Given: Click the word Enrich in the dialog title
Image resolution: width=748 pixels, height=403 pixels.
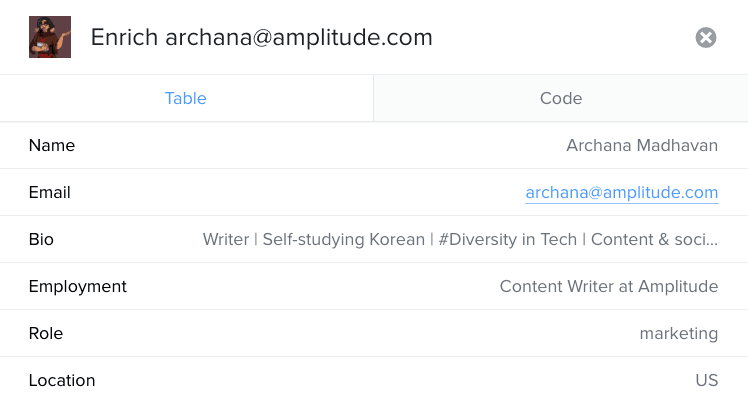Looking at the screenshot, I should click(124, 38).
